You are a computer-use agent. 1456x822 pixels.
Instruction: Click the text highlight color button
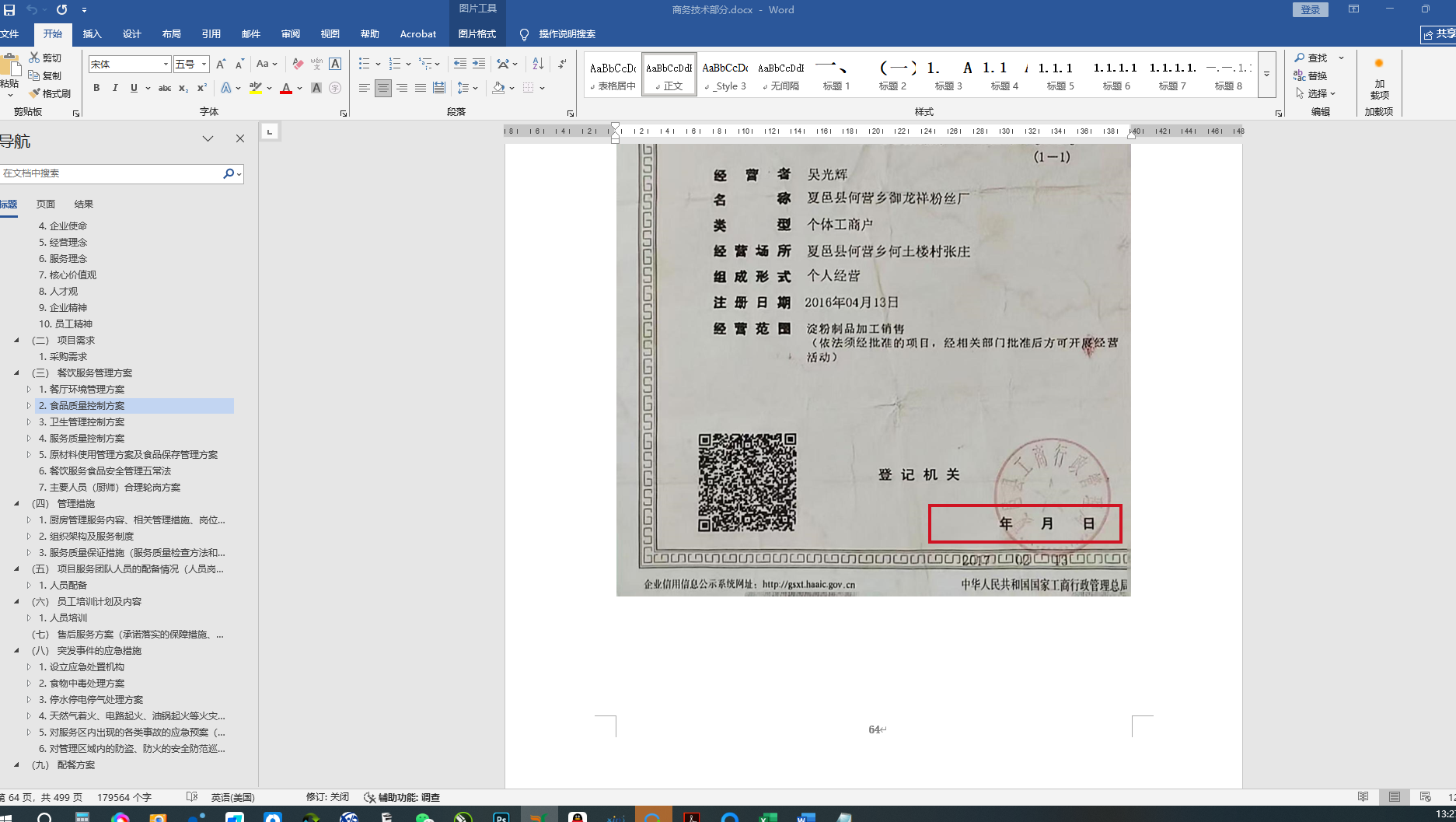[256, 88]
